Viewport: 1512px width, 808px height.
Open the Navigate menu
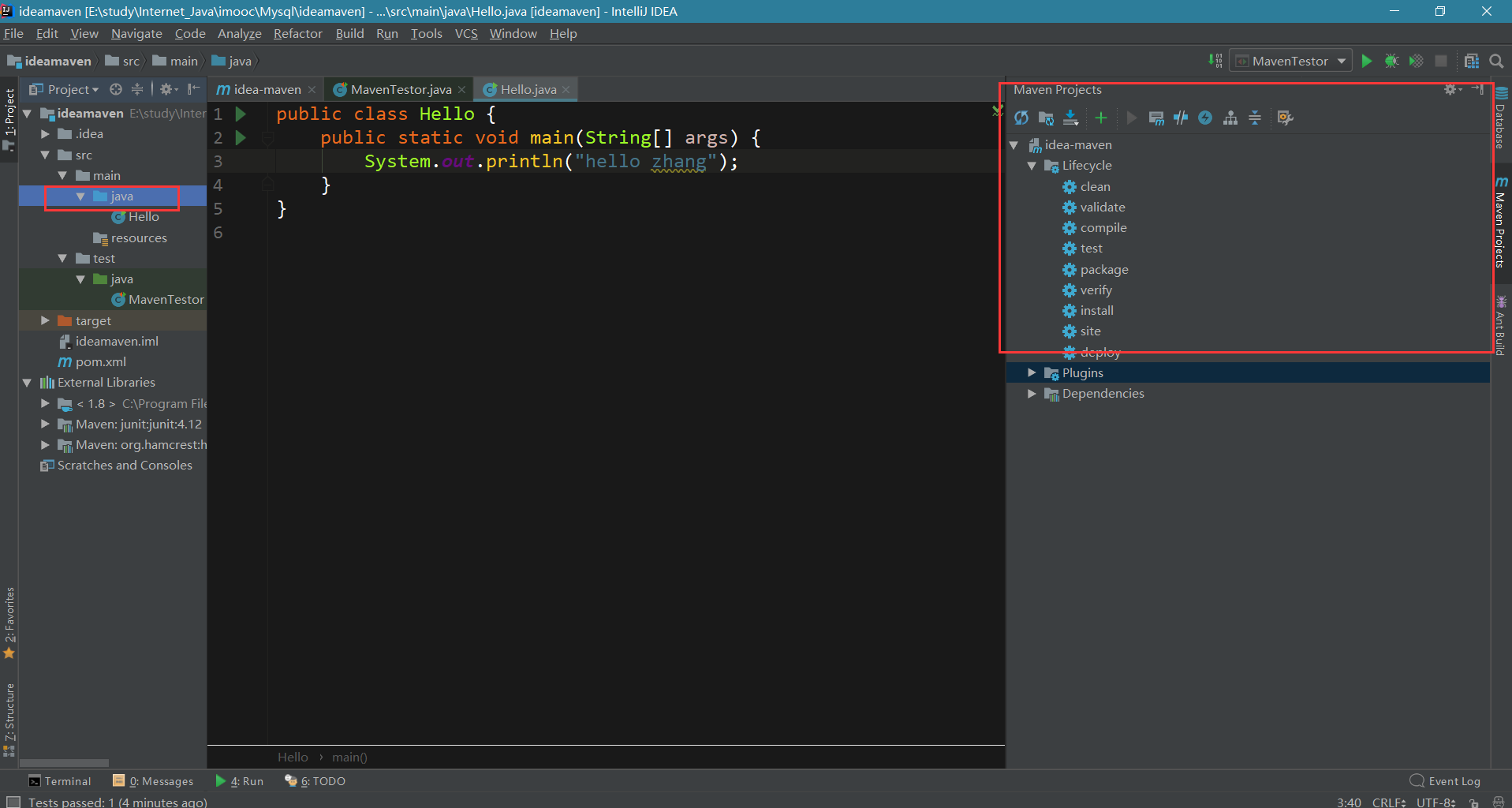tap(136, 33)
